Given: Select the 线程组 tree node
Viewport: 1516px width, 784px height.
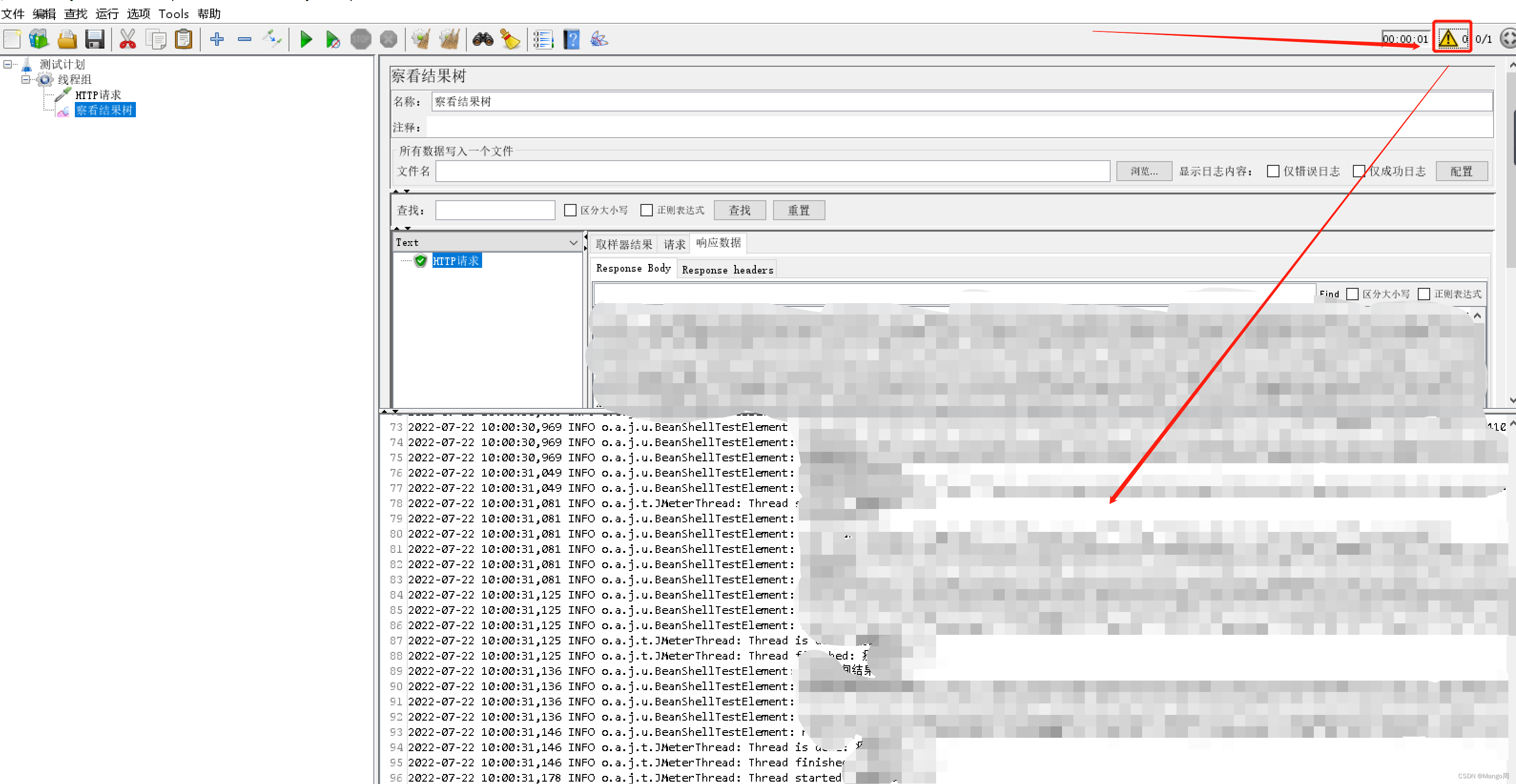Looking at the screenshot, I should [x=74, y=80].
